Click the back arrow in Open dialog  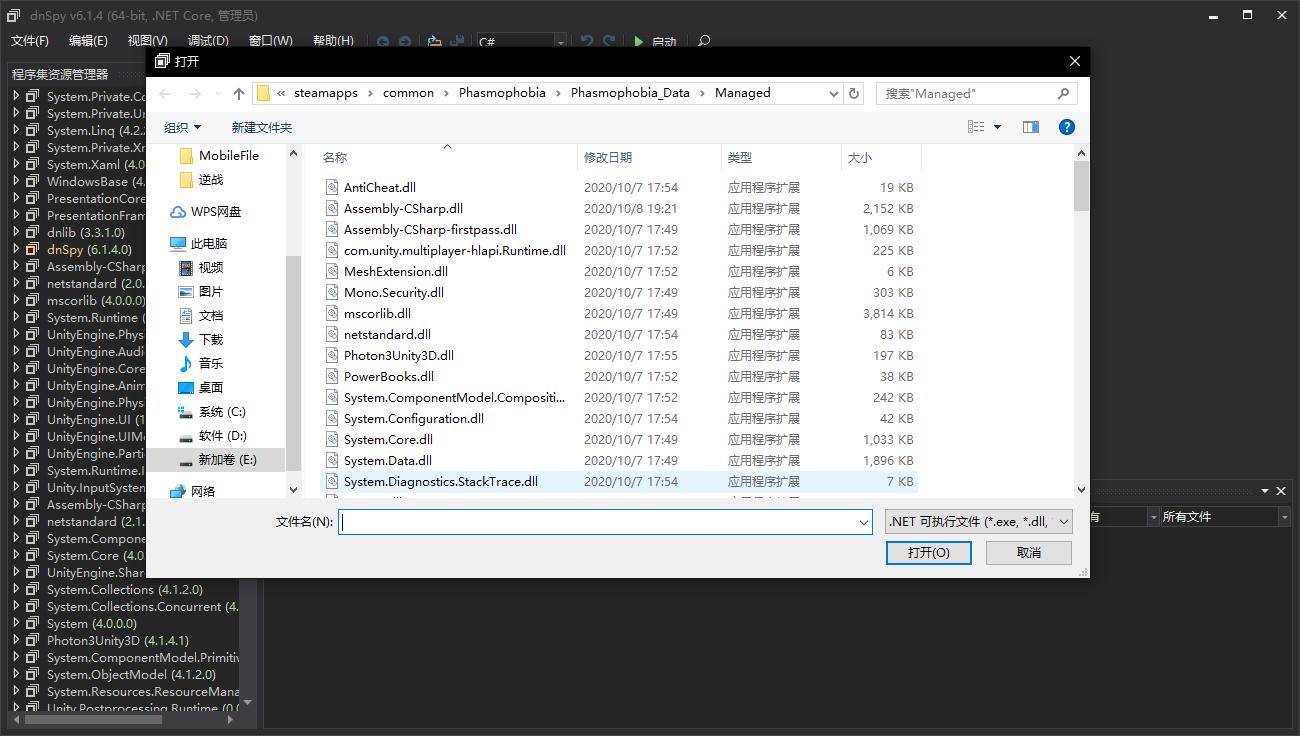(x=165, y=93)
